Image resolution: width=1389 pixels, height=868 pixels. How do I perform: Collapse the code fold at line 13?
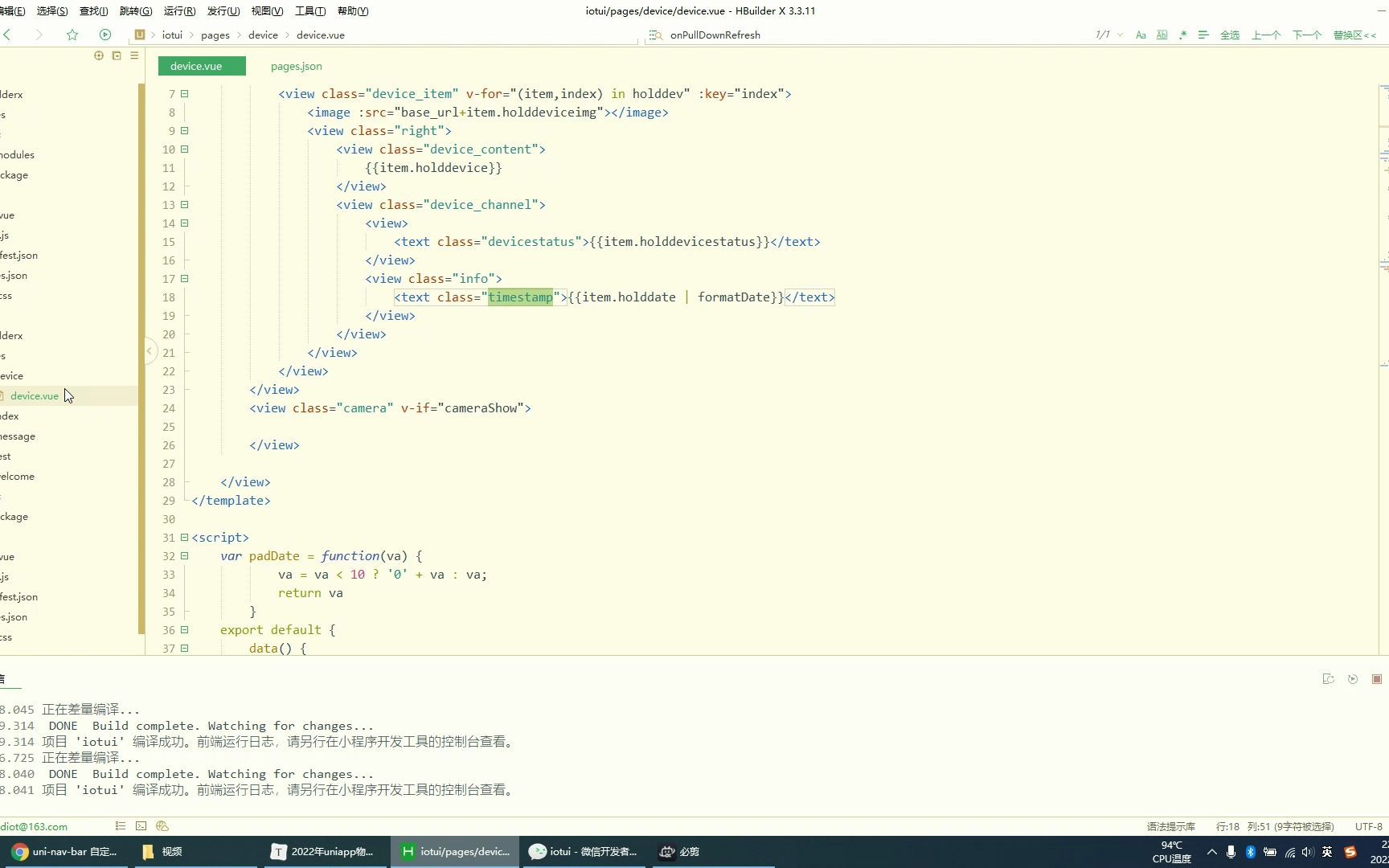pos(184,205)
